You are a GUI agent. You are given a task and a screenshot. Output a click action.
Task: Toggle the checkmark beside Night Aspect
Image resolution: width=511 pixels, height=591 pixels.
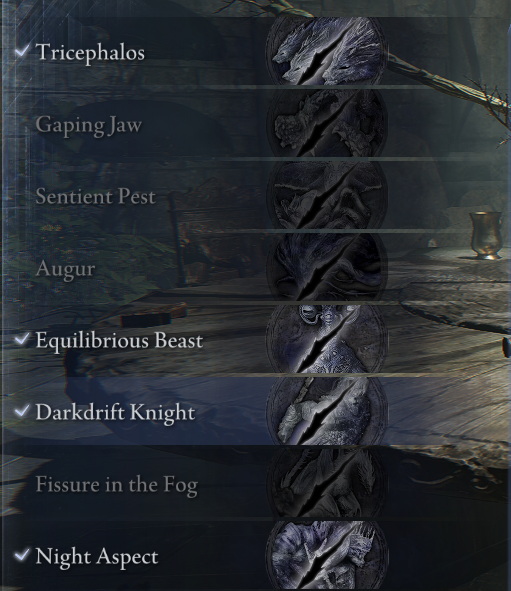pos(22,555)
